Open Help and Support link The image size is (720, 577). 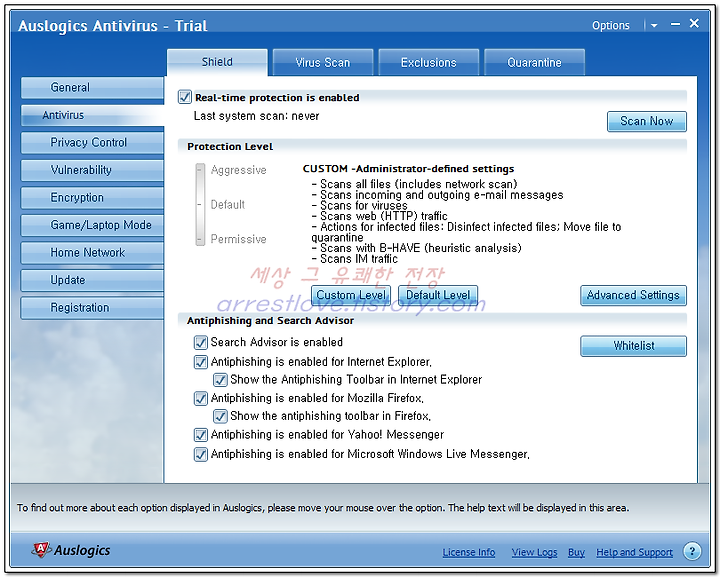(634, 552)
